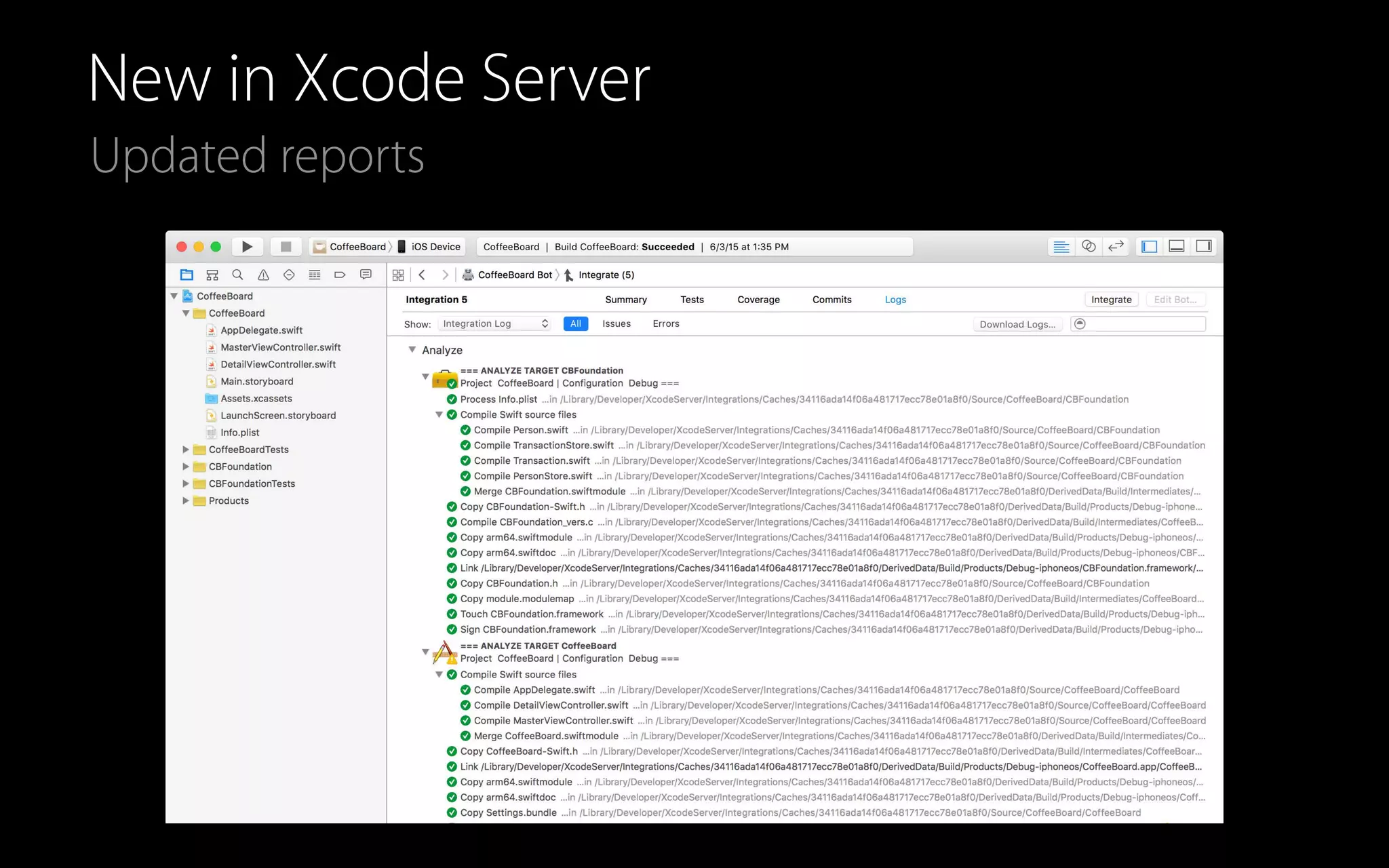Toggle the Navigator pane visibility
1389x868 pixels.
point(1150,247)
